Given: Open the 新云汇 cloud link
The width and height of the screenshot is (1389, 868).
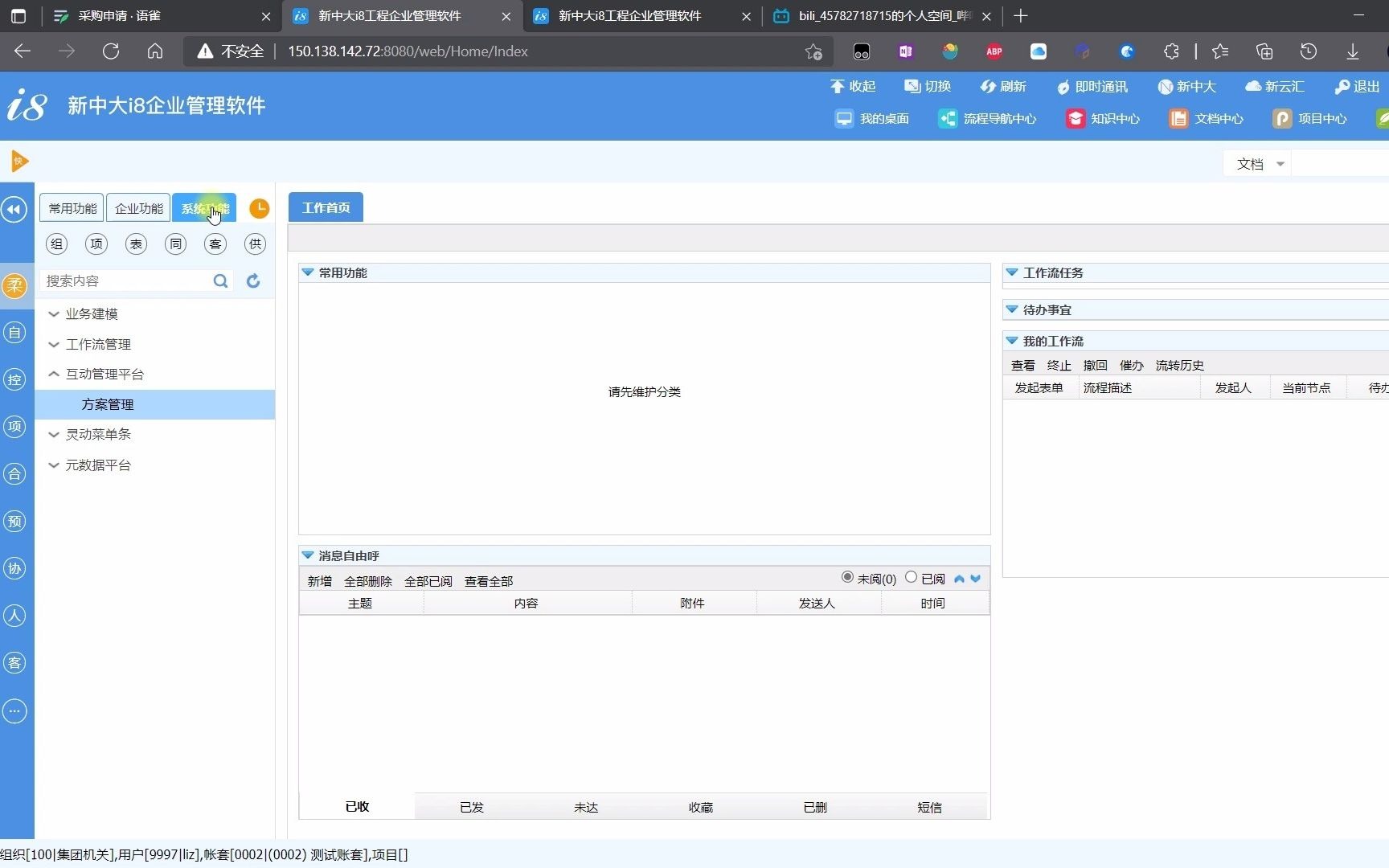Looking at the screenshot, I should [x=1275, y=86].
